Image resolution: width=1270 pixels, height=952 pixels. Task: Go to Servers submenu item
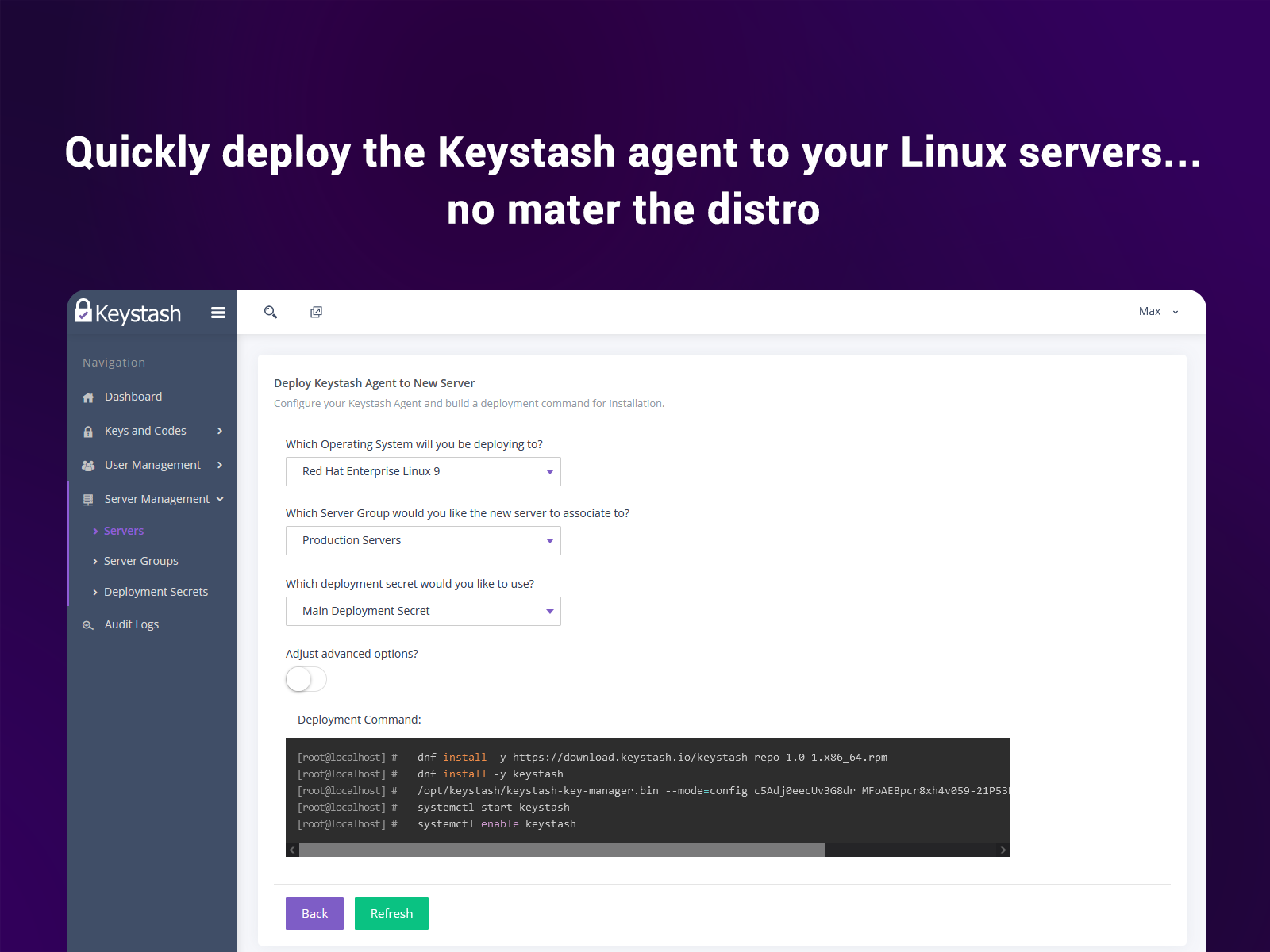coord(124,531)
